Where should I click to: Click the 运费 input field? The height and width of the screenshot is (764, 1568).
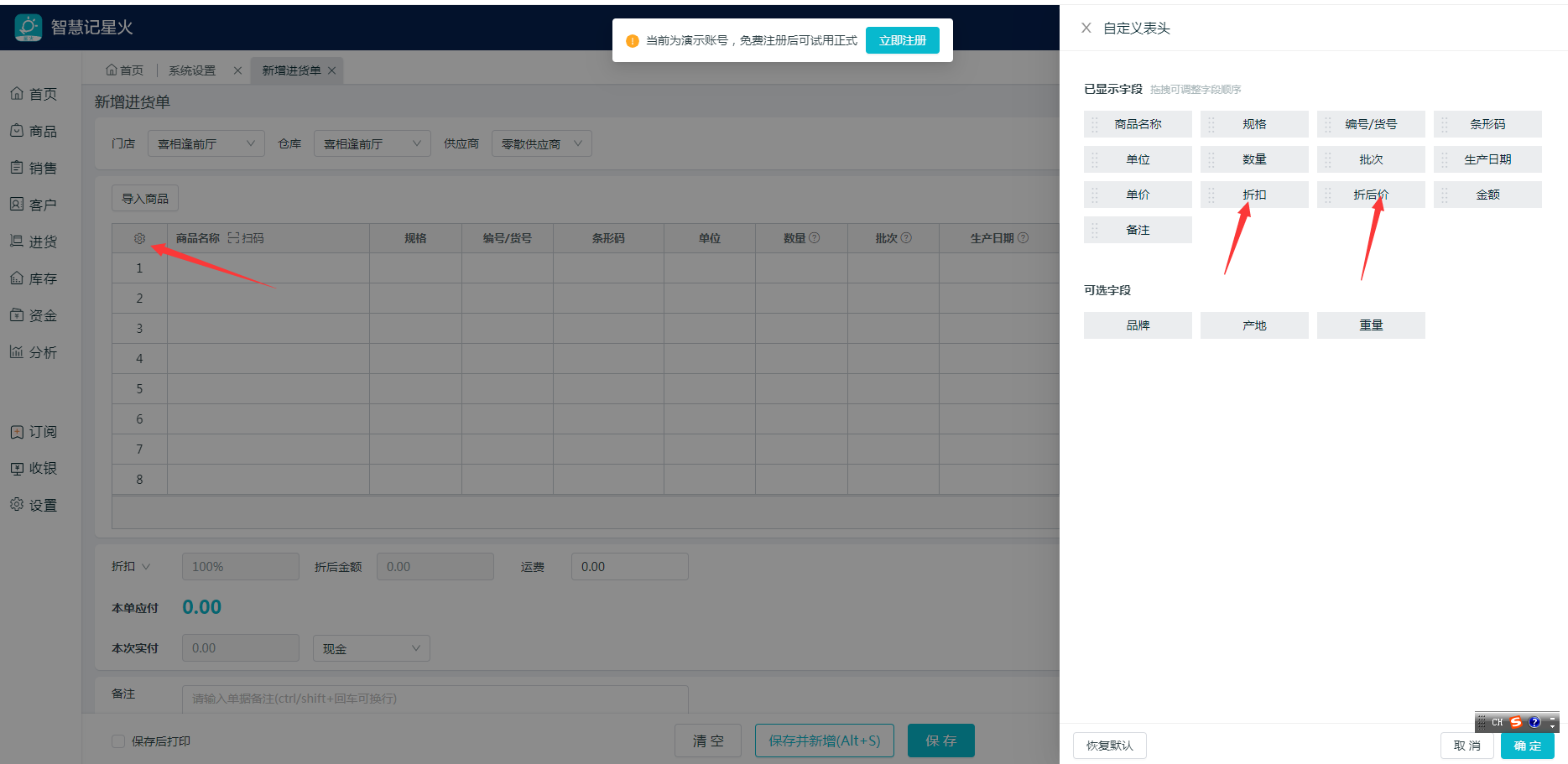[x=629, y=567]
